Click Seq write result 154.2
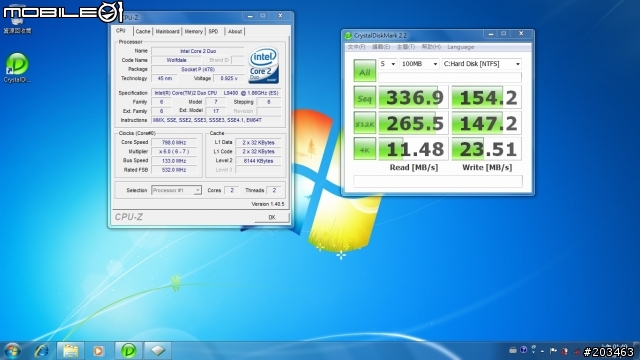Image resolution: width=640 pixels, height=360 pixels. click(487, 98)
